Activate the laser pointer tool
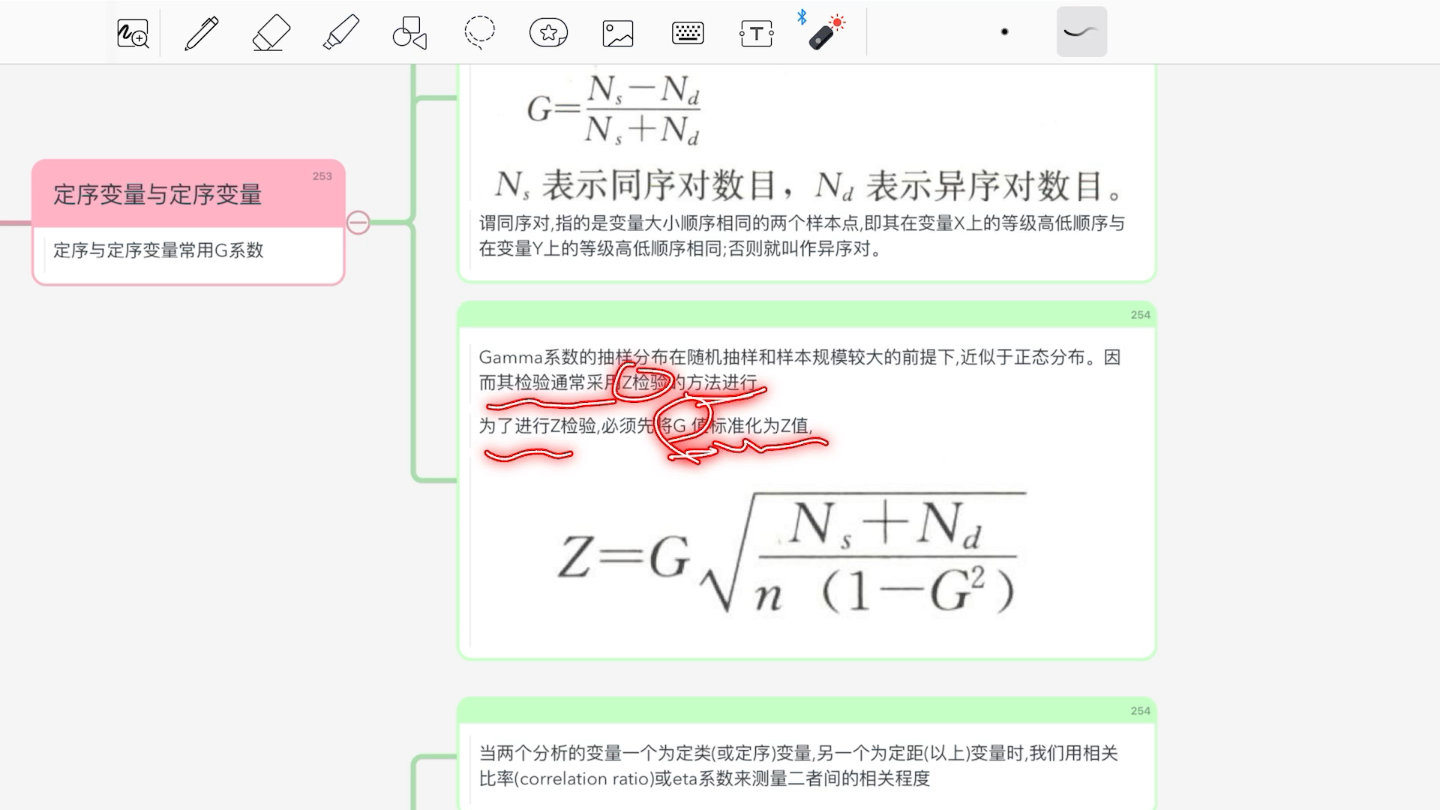The image size is (1440, 810). [x=826, y=32]
